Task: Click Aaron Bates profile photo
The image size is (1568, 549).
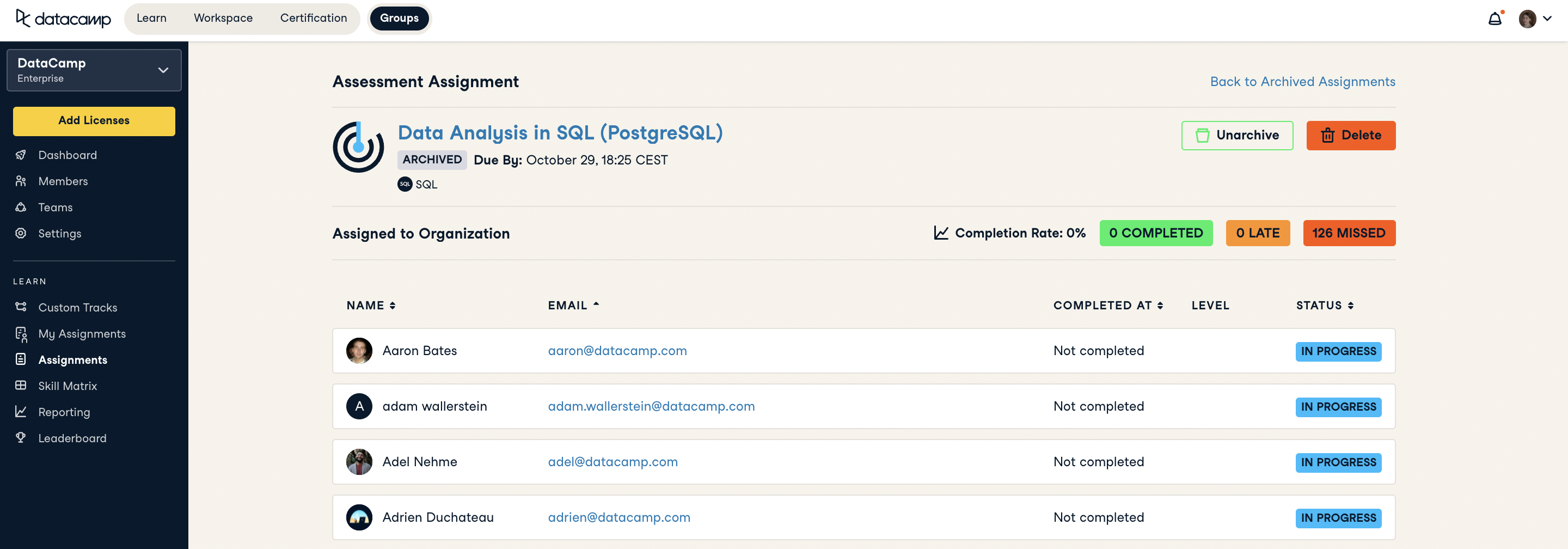Action: point(359,351)
